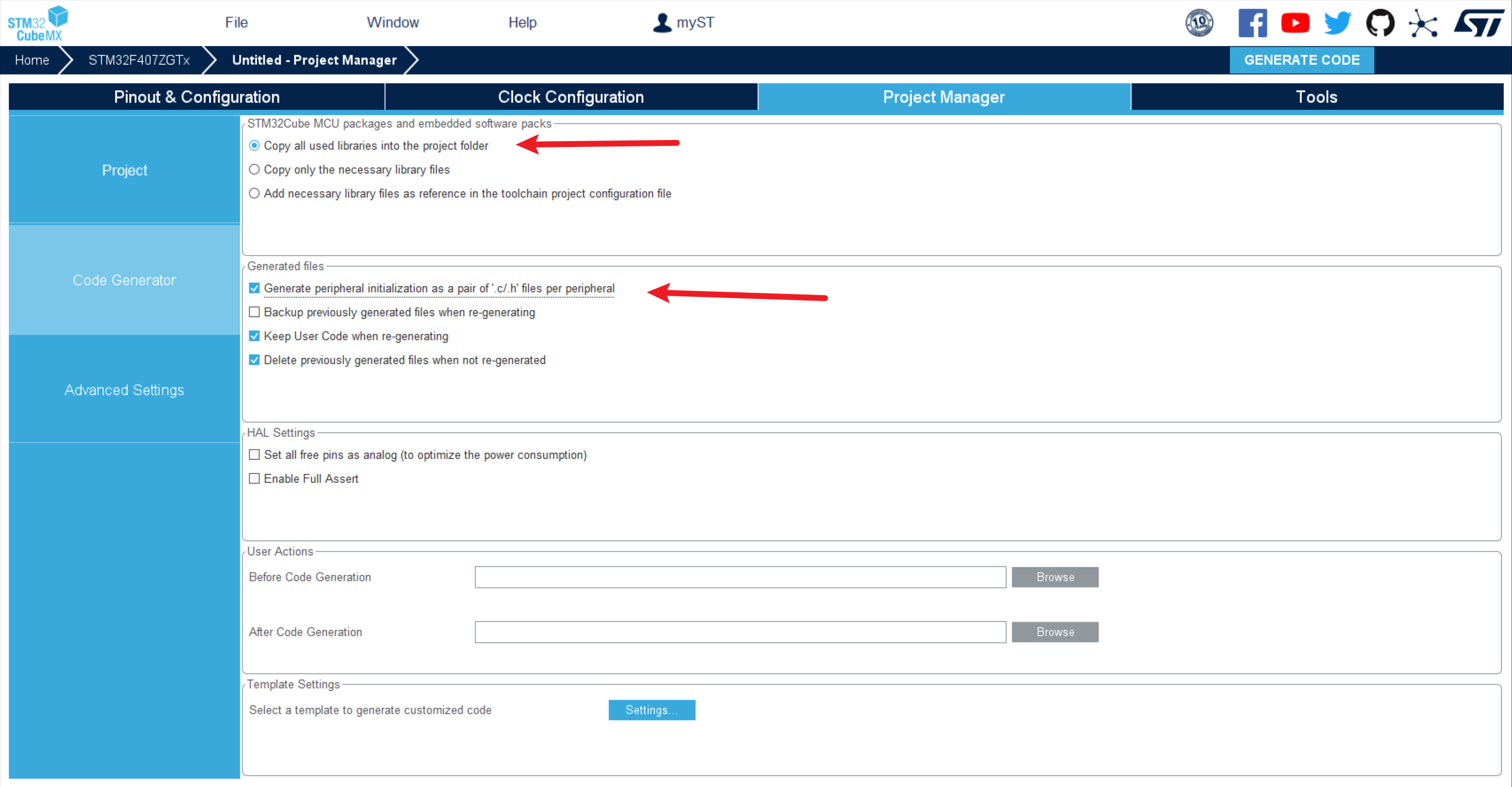Switch to Clock Configuration tab

(571, 97)
